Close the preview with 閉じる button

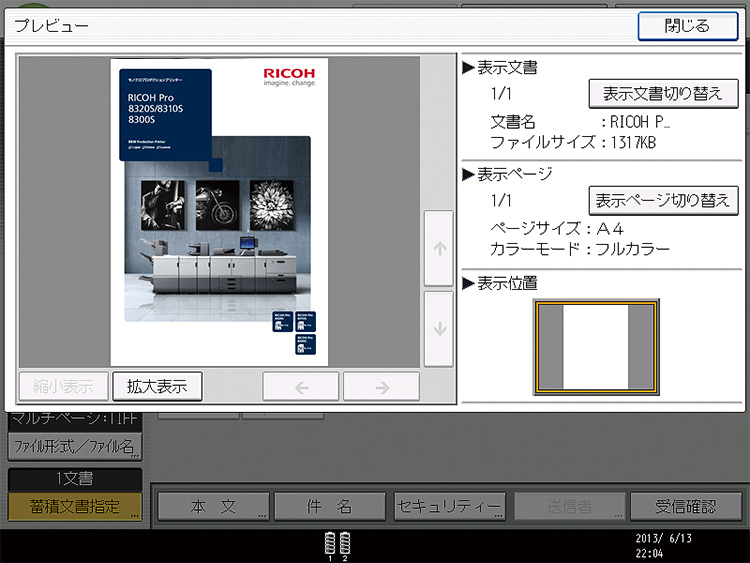[687, 26]
